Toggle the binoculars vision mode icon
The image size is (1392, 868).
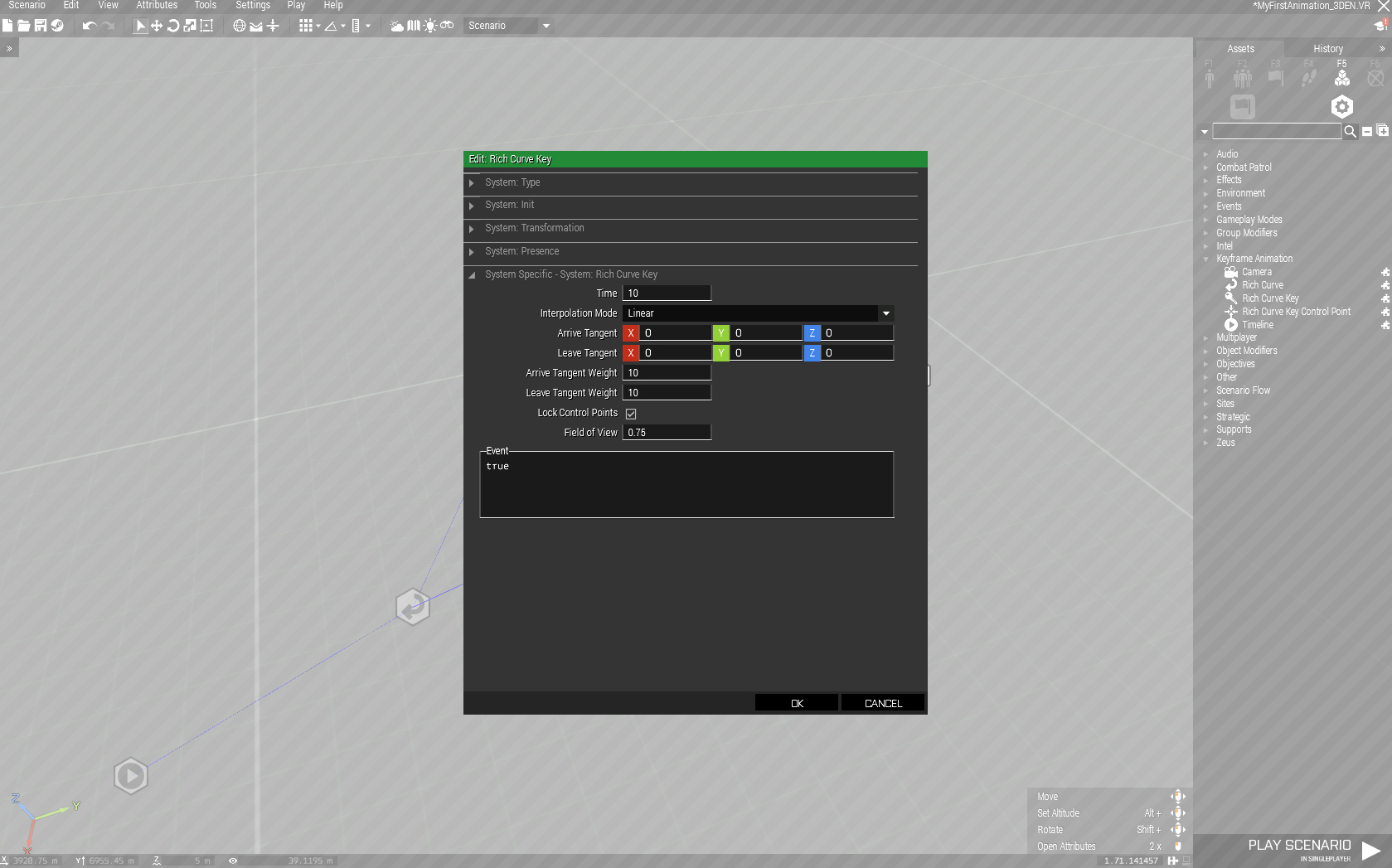tap(447, 26)
